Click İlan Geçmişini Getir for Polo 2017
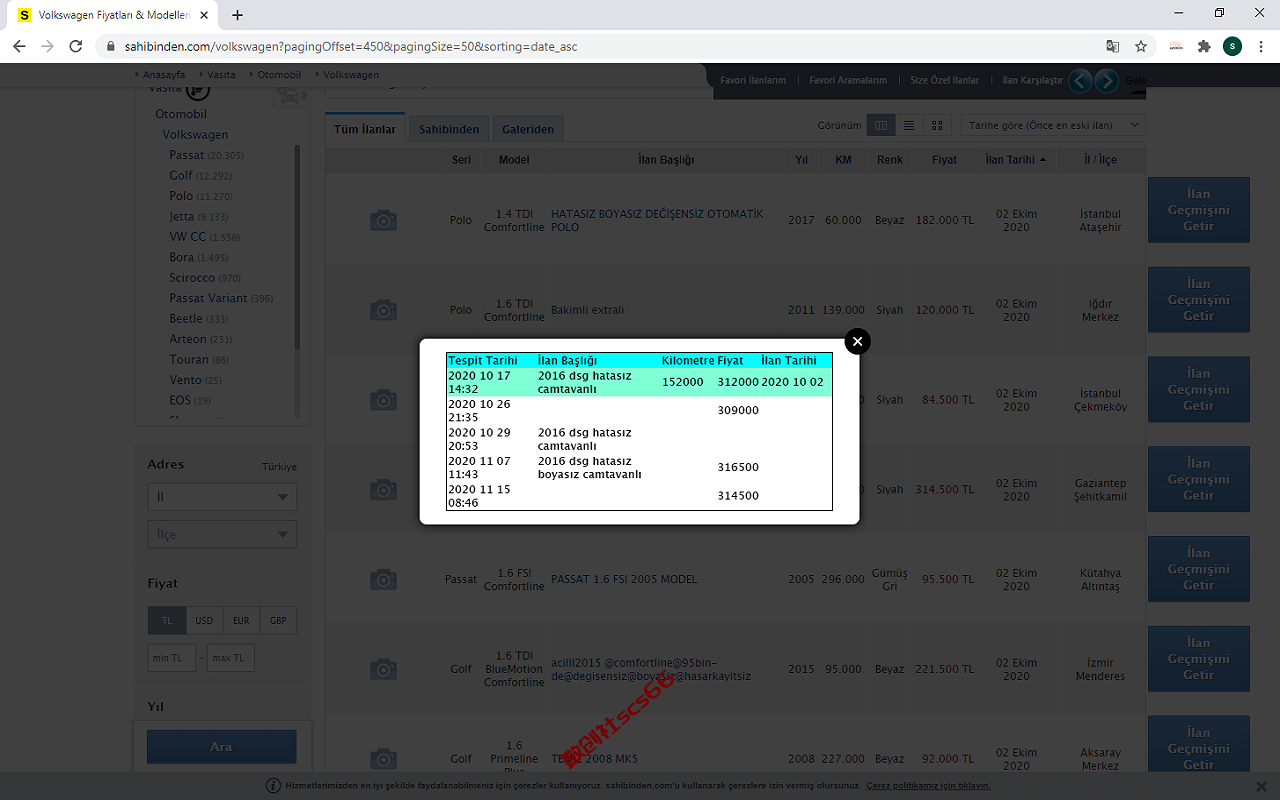This screenshot has height=800, width=1280. coord(1199,210)
